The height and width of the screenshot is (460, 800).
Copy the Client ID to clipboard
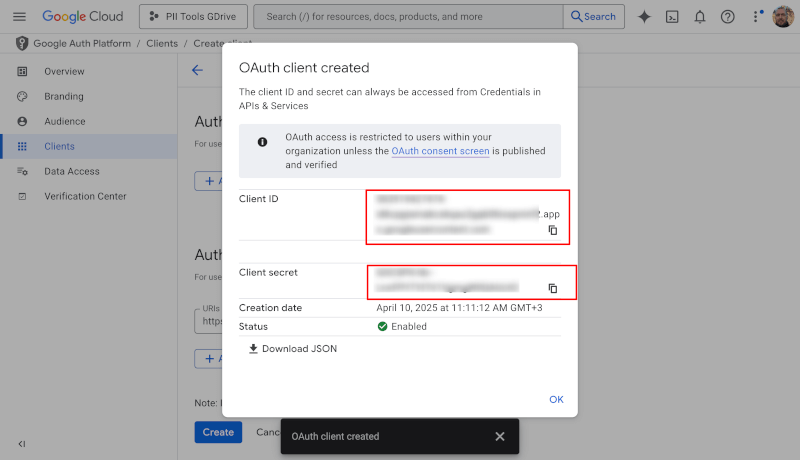(x=553, y=230)
